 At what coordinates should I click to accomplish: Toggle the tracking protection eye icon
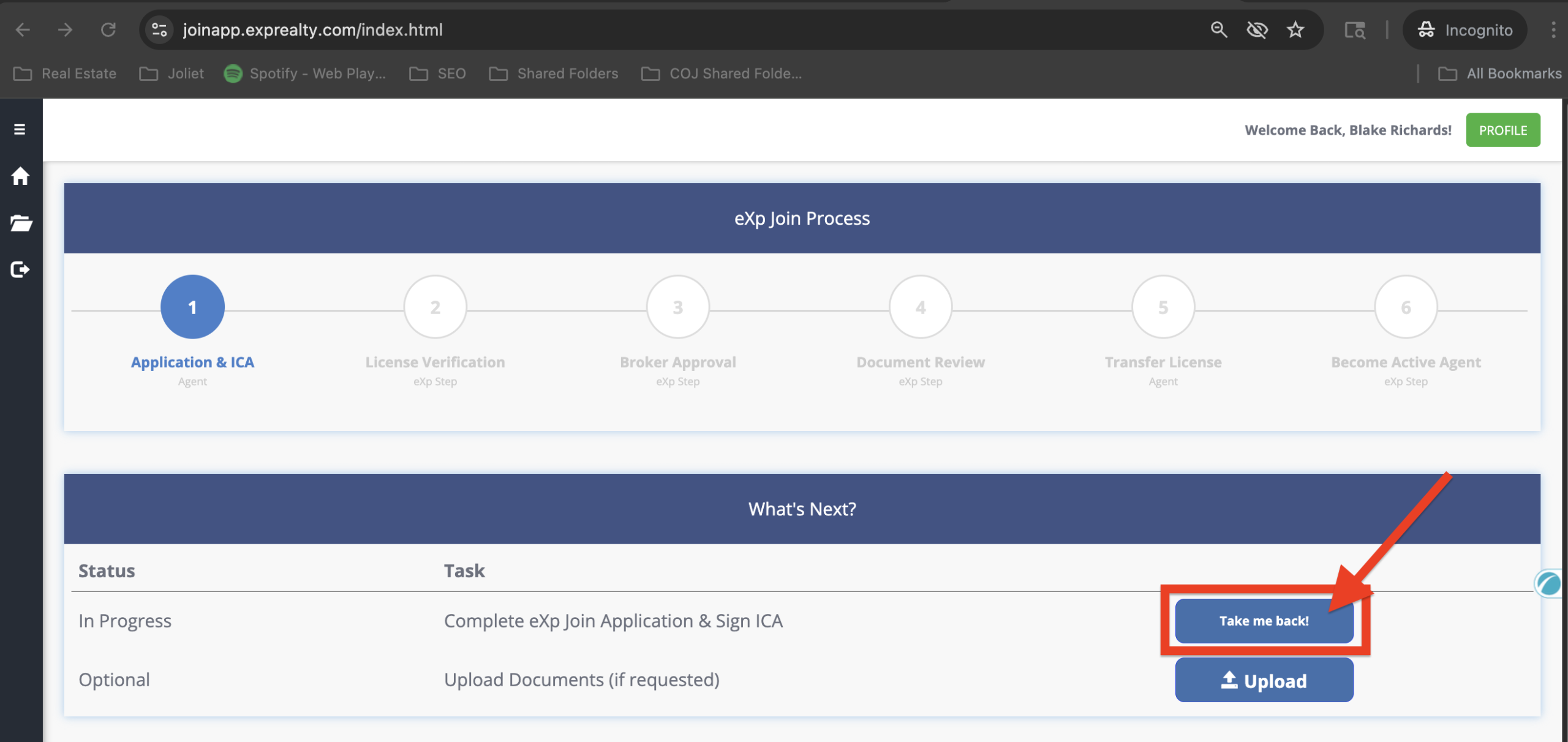[1257, 29]
